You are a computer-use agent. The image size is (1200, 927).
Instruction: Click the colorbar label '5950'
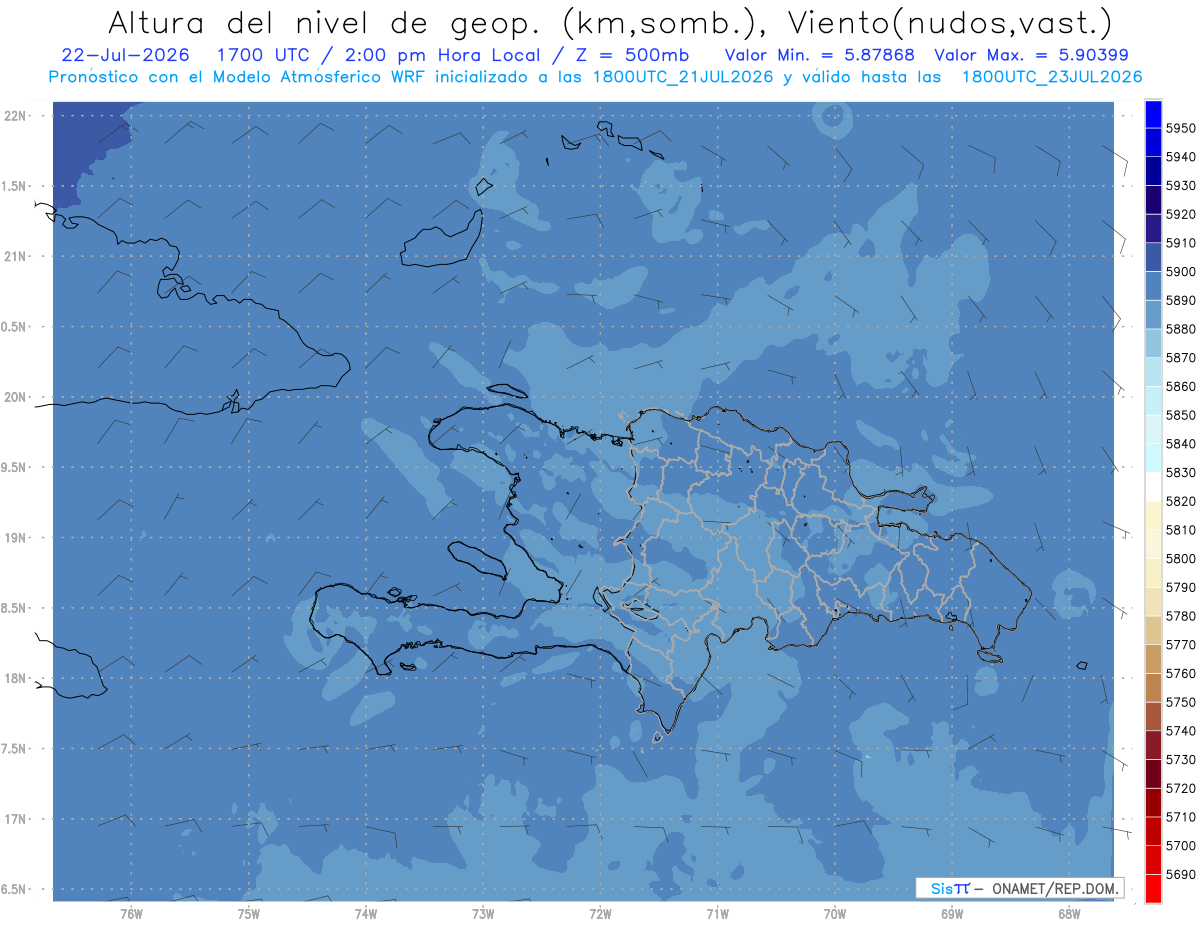click(x=1180, y=128)
